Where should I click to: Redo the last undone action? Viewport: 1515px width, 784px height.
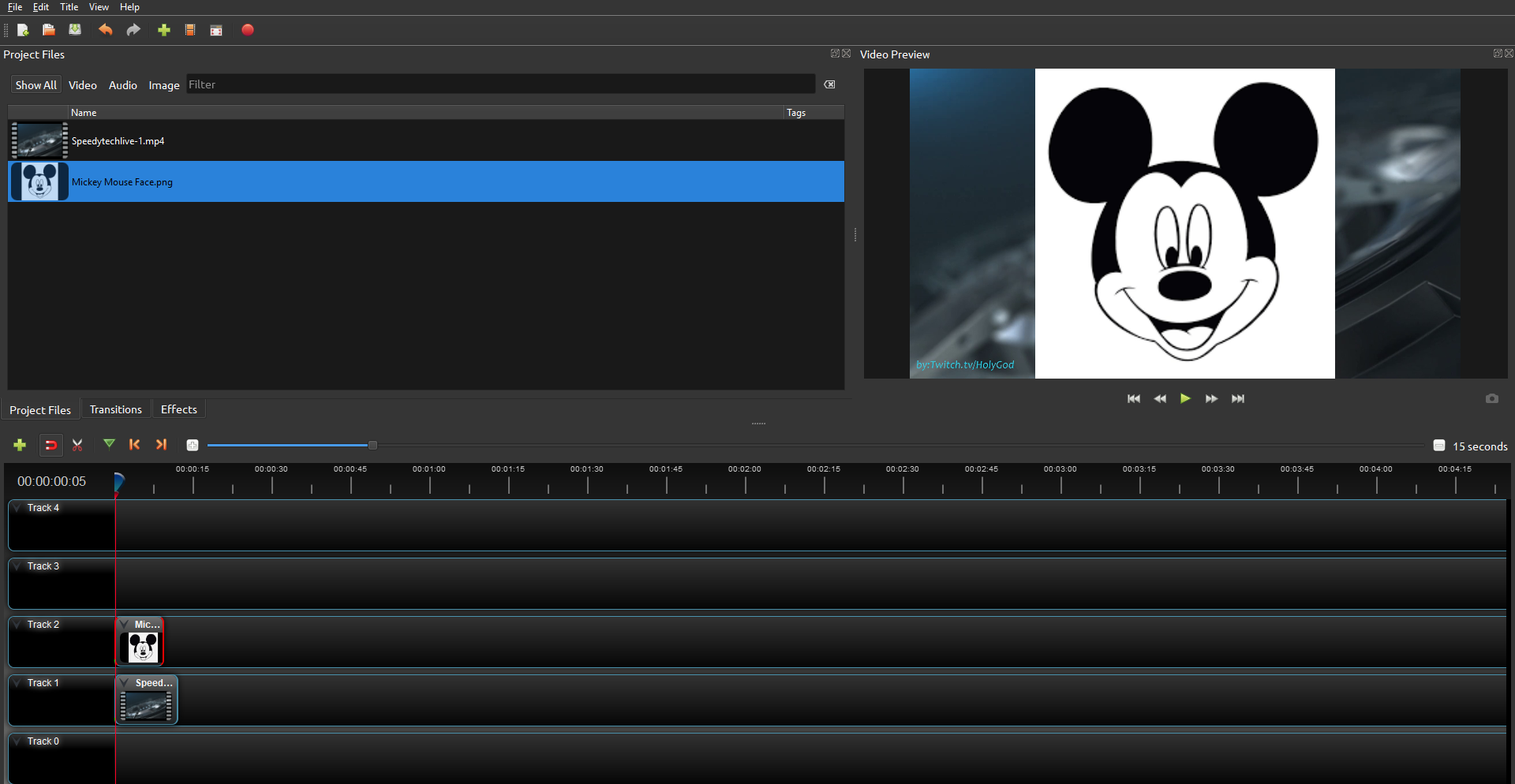click(133, 30)
